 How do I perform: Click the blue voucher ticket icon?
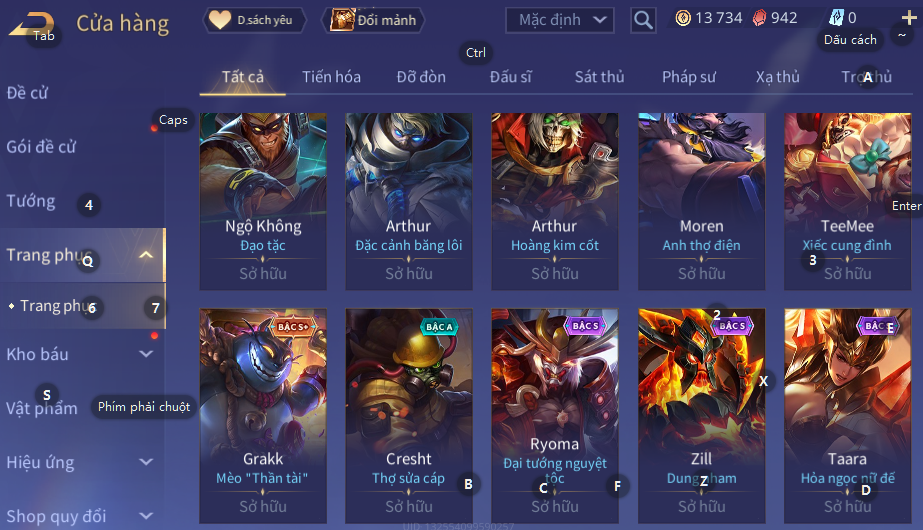click(836, 18)
